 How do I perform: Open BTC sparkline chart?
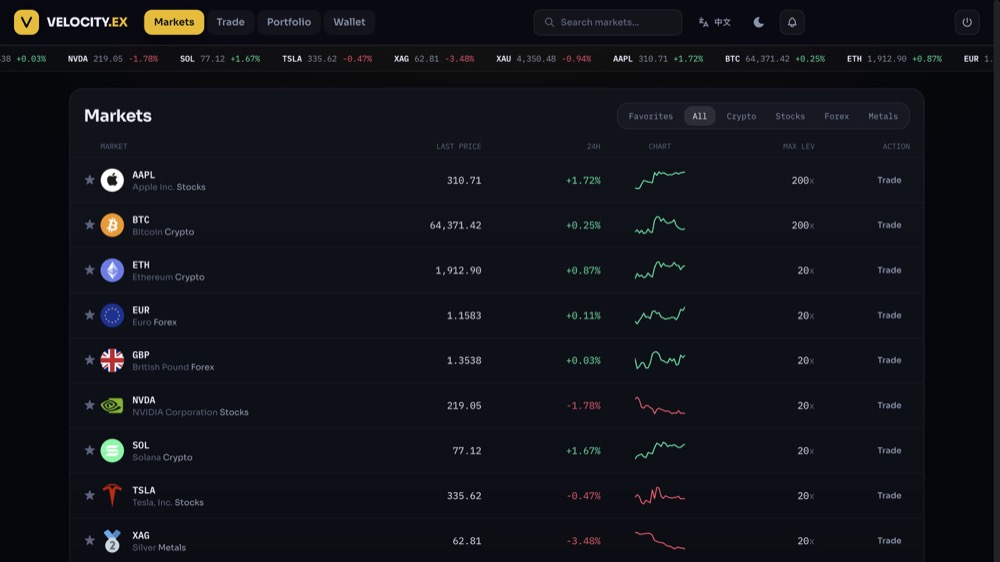pos(659,225)
